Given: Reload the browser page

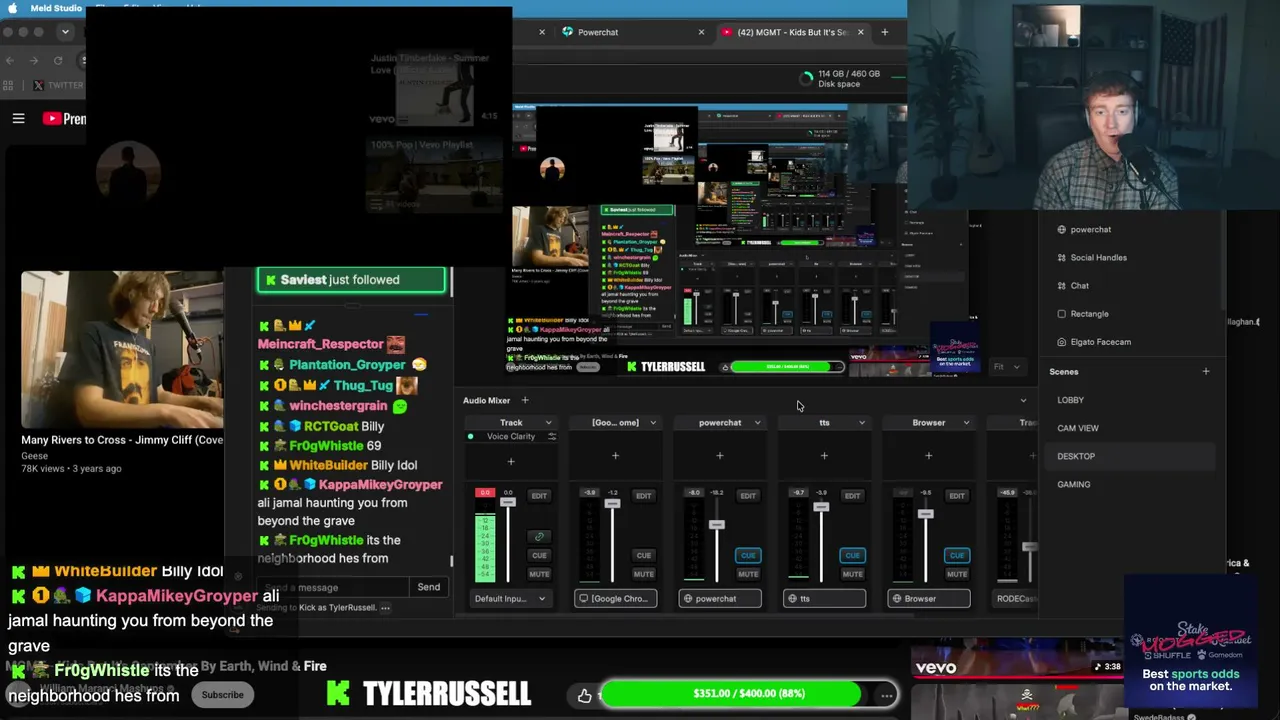Looking at the screenshot, I should (x=58, y=60).
